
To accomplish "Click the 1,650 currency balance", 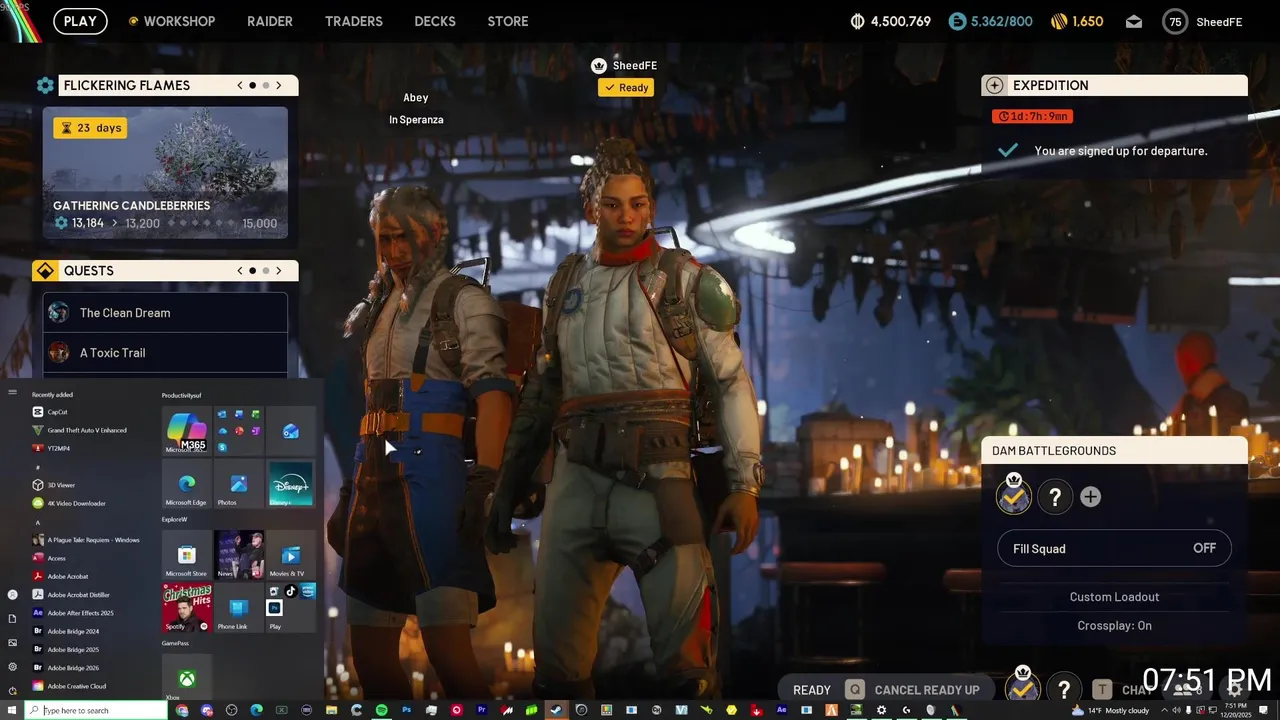I will (1077, 21).
